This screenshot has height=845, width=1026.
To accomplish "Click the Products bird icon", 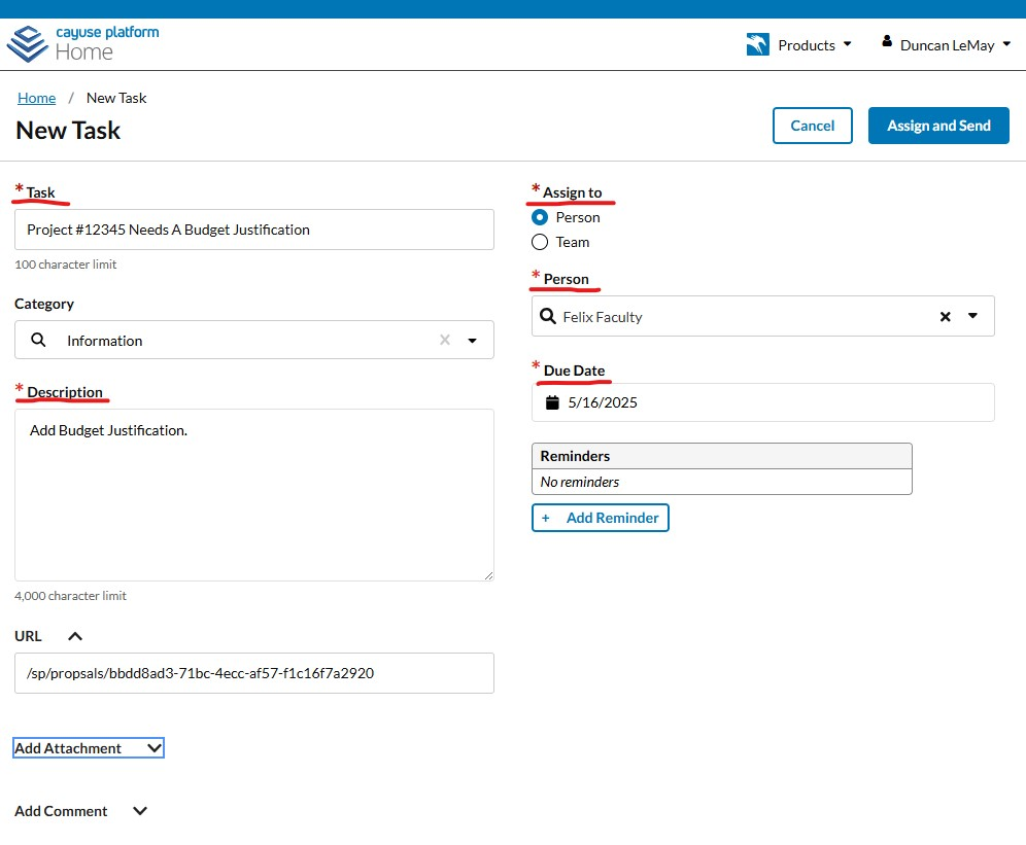I will (x=758, y=45).
